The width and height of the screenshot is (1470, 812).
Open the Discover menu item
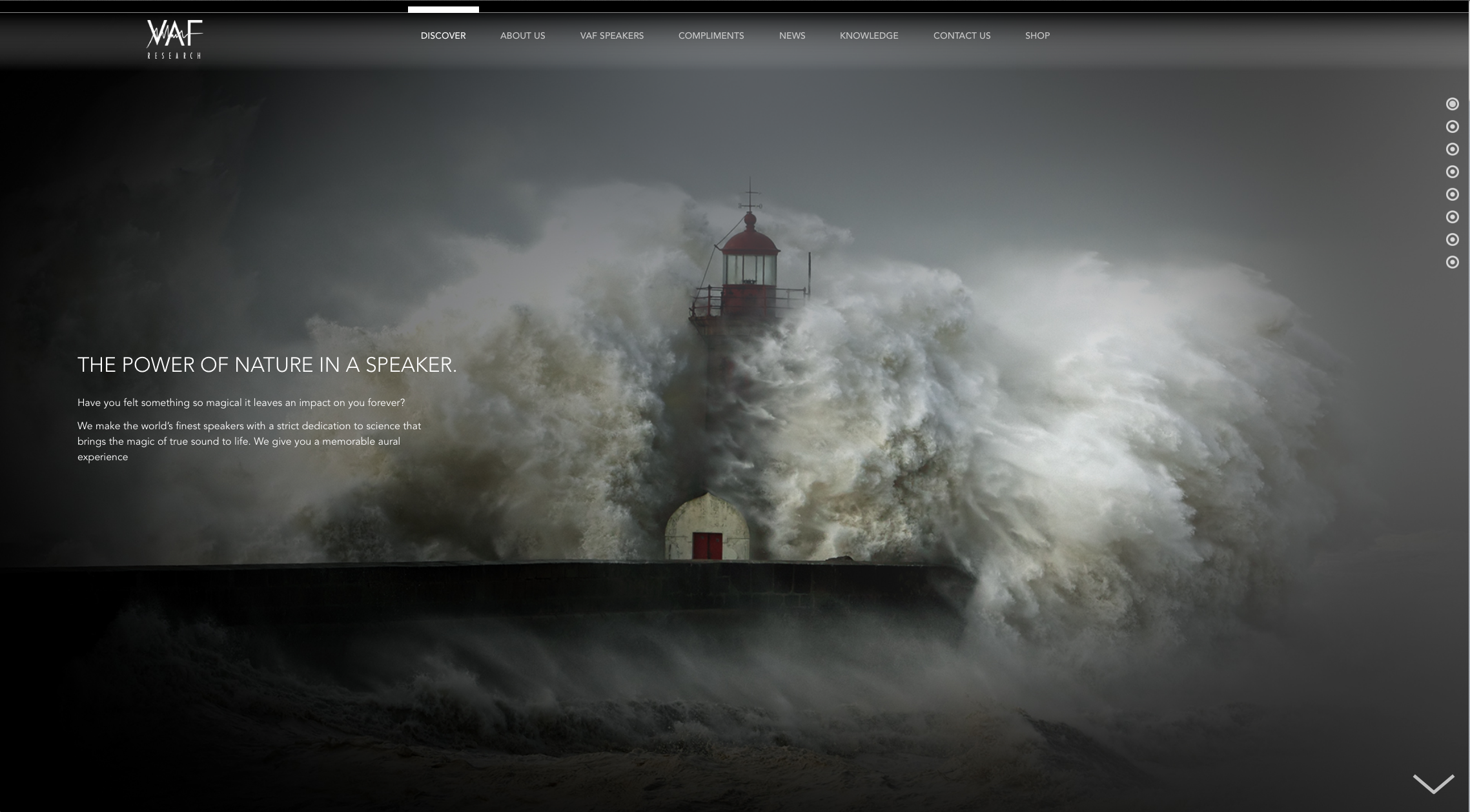[x=443, y=36]
